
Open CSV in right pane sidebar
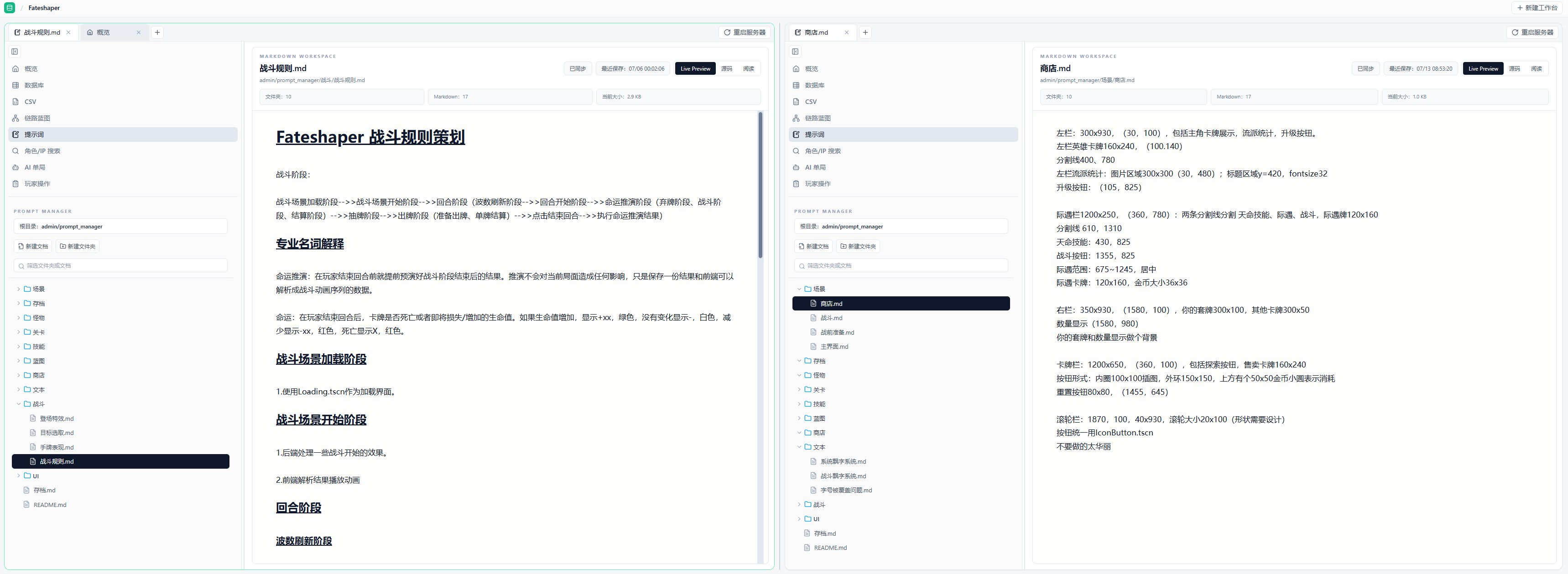coord(903,102)
